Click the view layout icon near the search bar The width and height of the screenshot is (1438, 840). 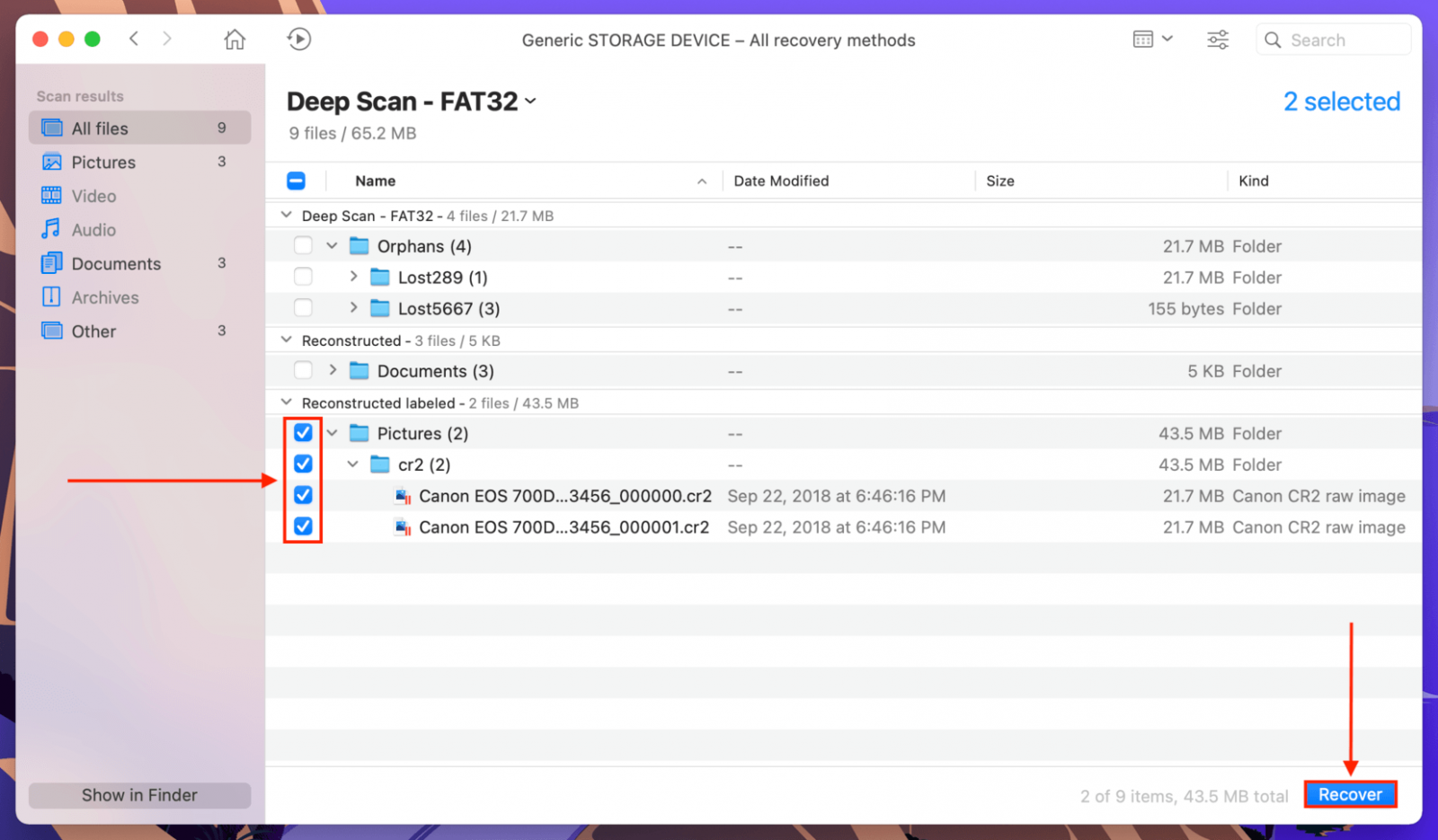pos(1143,39)
